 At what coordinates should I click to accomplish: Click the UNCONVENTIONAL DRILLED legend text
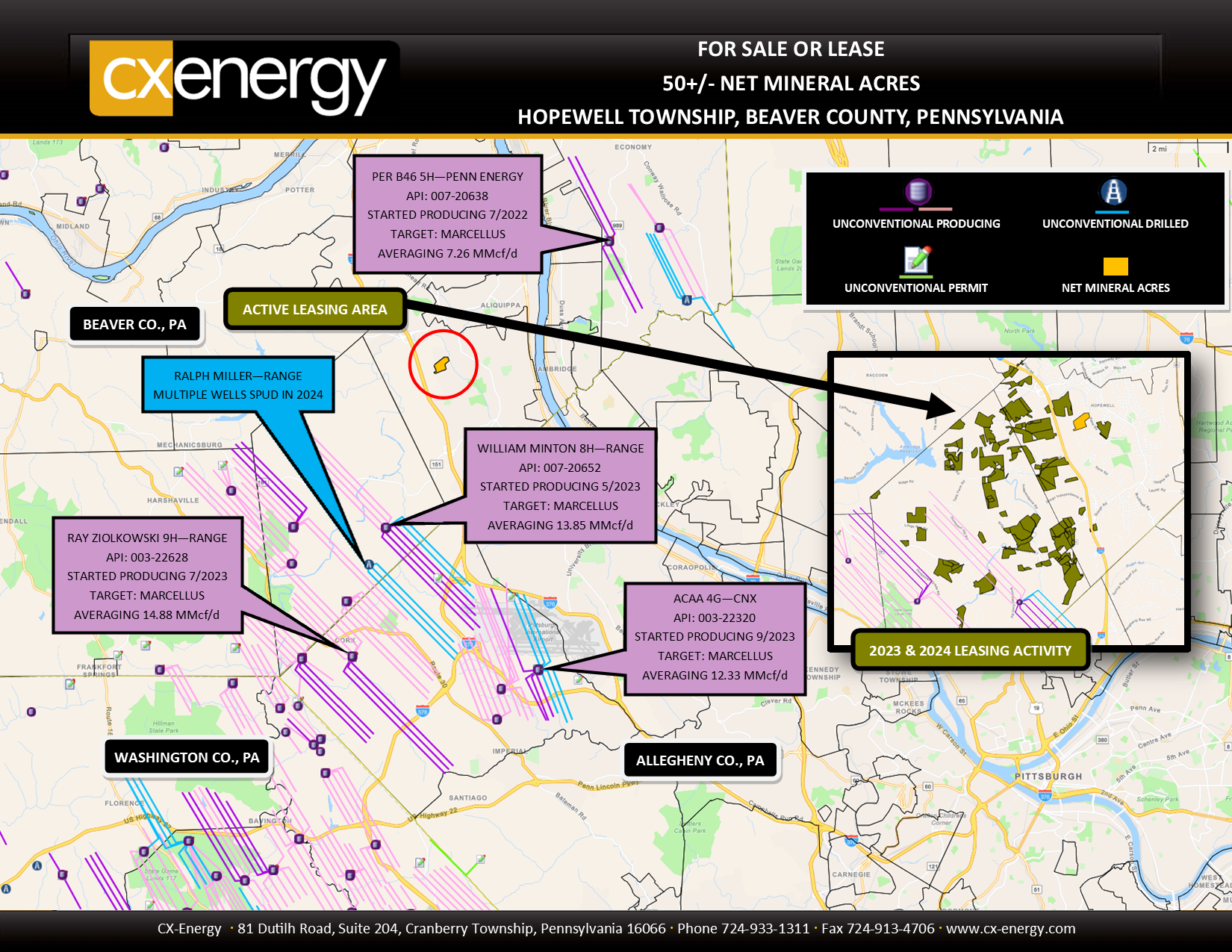[x=1115, y=223]
